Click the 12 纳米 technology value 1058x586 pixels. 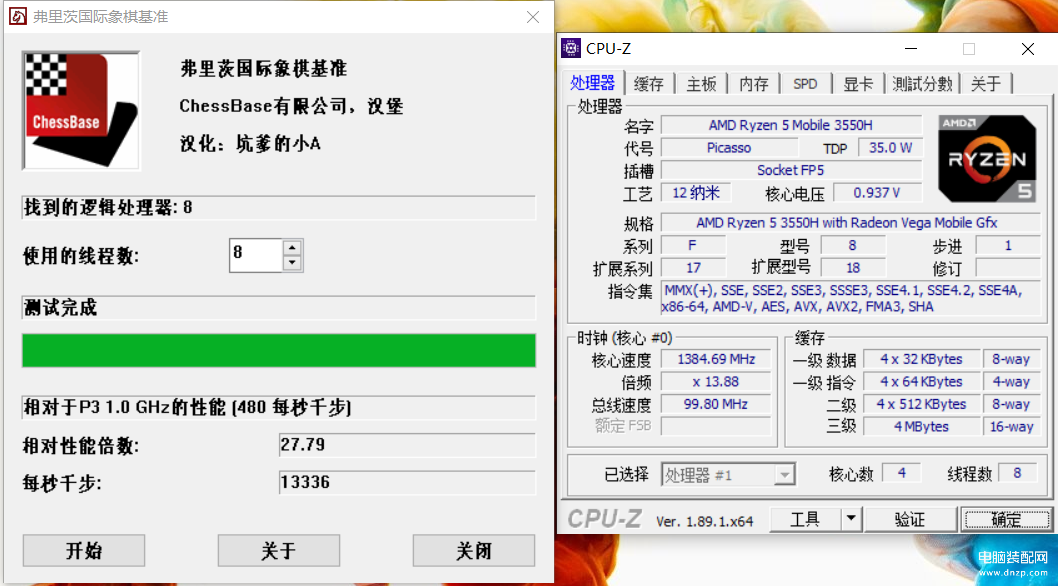click(696, 192)
